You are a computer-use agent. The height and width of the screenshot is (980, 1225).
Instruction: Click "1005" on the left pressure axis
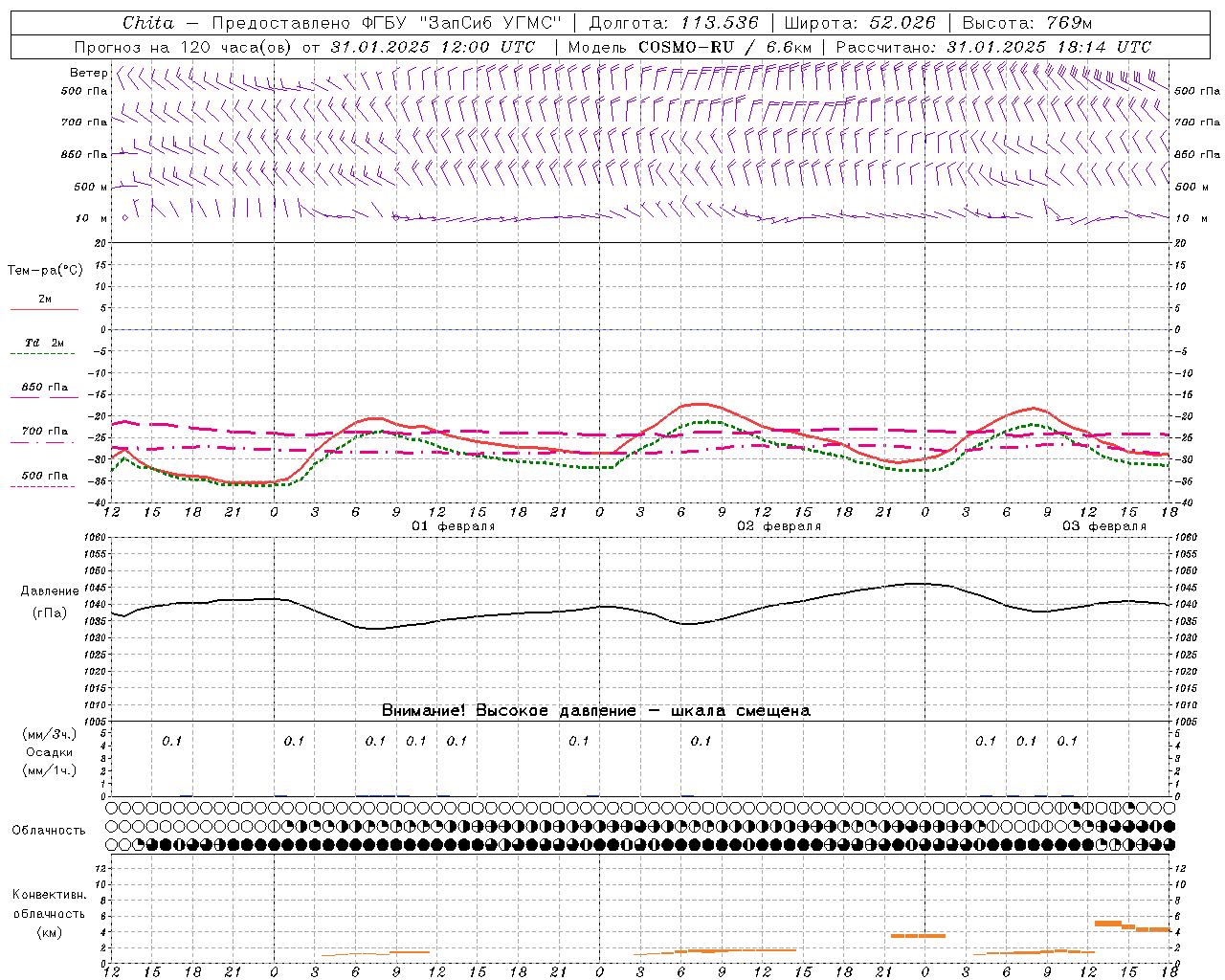pos(97,722)
